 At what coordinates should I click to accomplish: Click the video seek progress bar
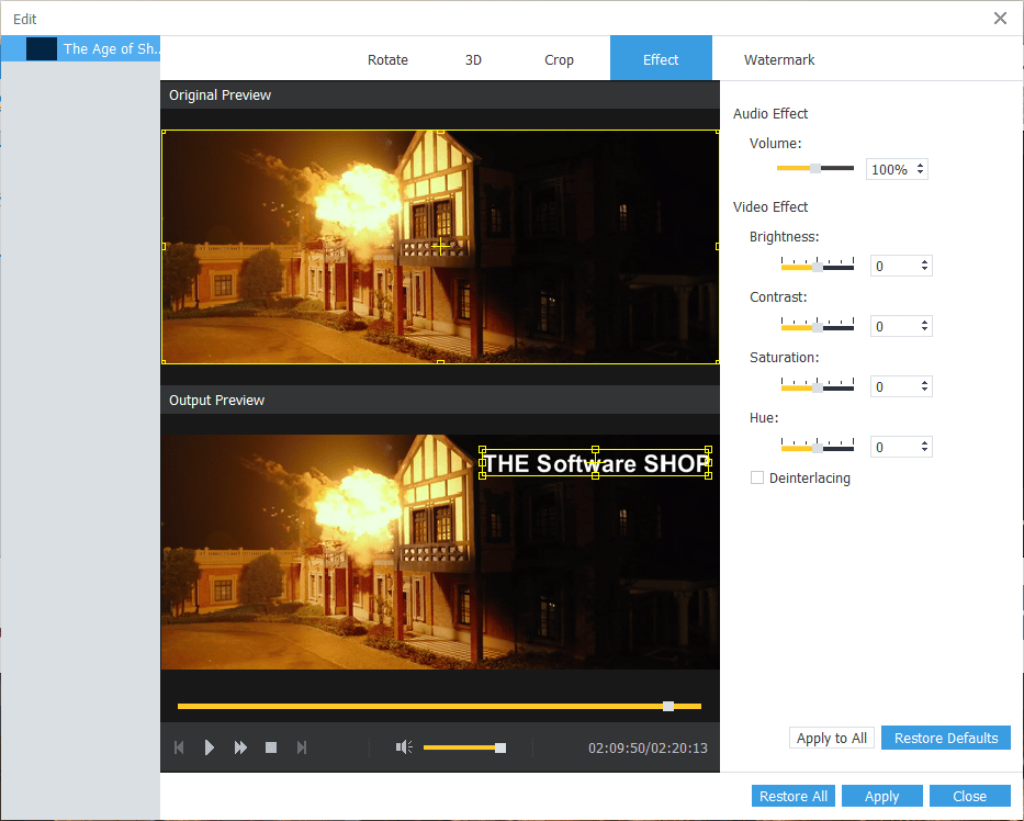(439, 706)
